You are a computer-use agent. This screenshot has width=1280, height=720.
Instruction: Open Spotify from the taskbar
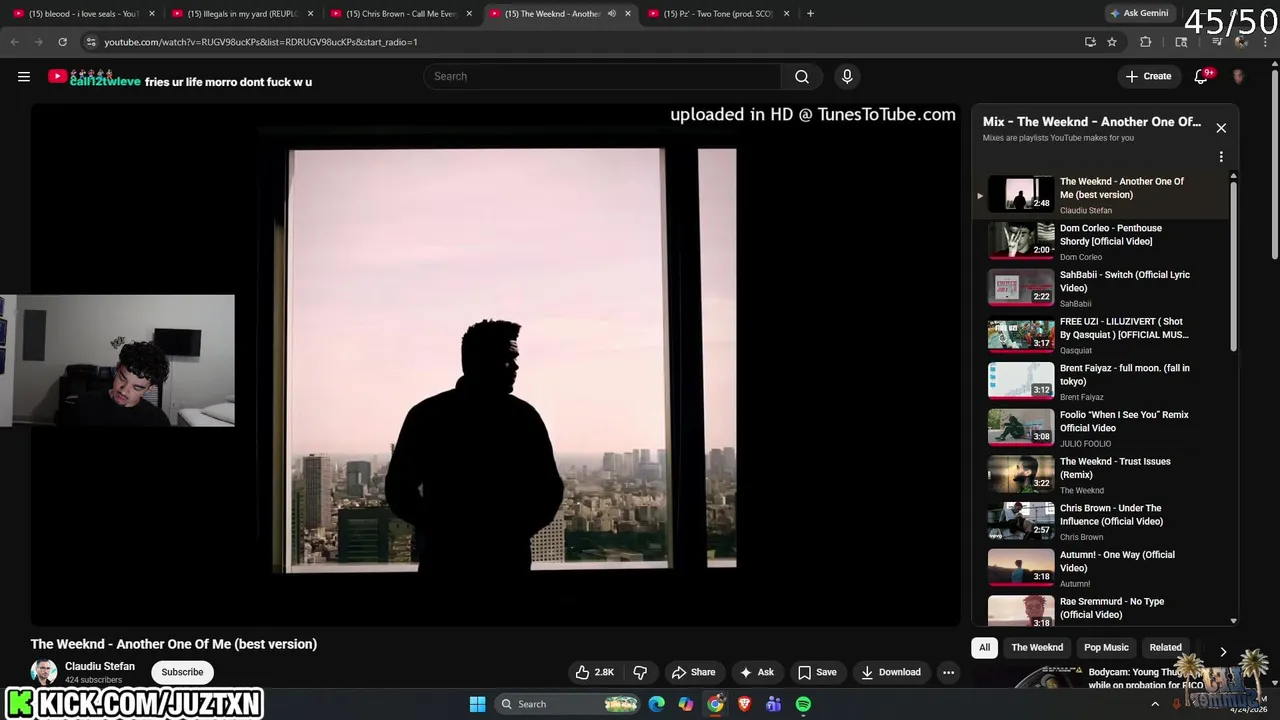[x=803, y=704]
